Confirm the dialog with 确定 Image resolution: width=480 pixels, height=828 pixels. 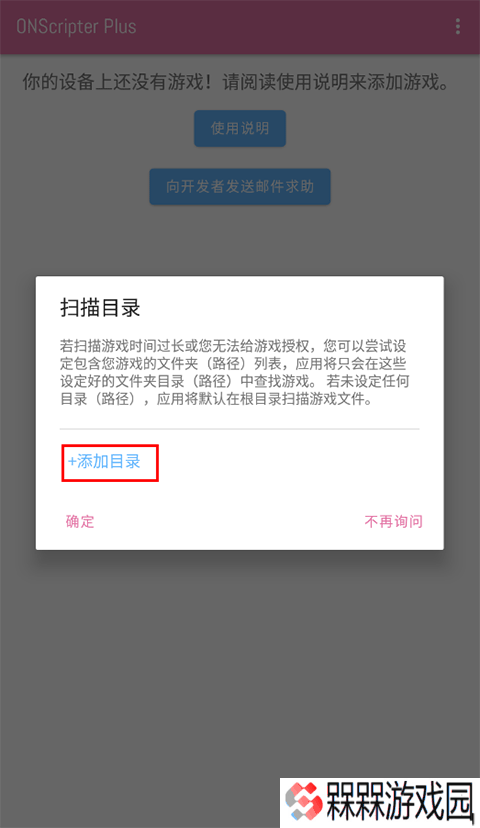[x=80, y=521]
